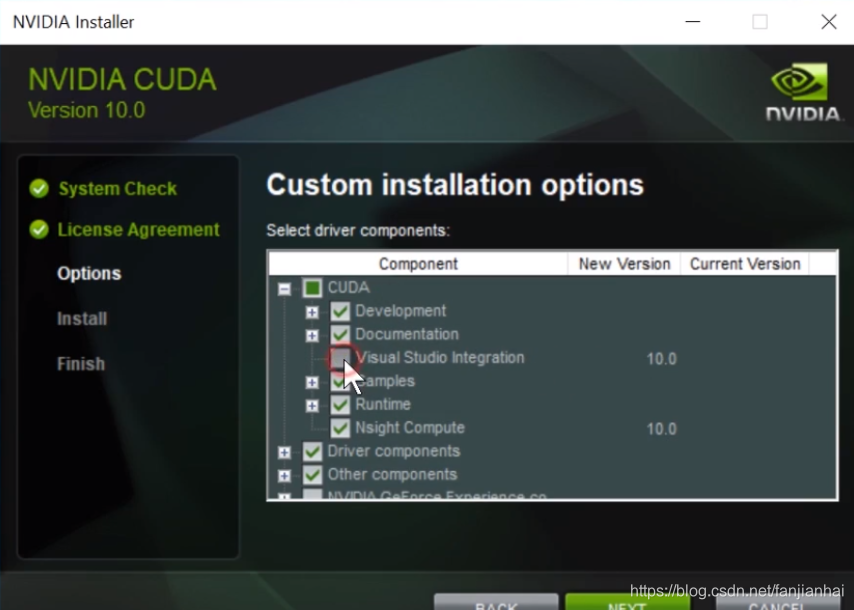
Task: Close the NVIDIA Installer window
Action: point(829,22)
